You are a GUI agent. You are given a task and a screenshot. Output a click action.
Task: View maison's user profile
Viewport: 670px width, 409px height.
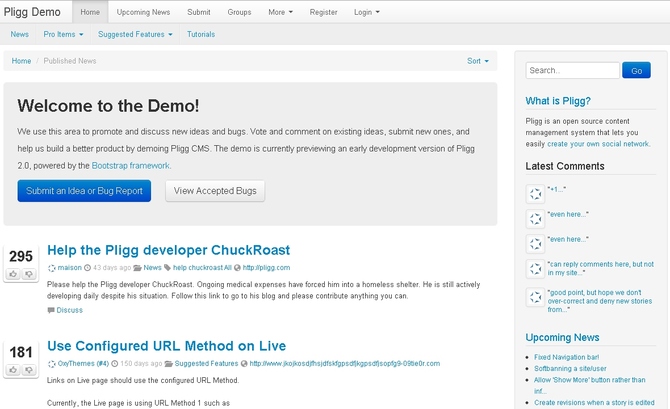click(x=70, y=268)
